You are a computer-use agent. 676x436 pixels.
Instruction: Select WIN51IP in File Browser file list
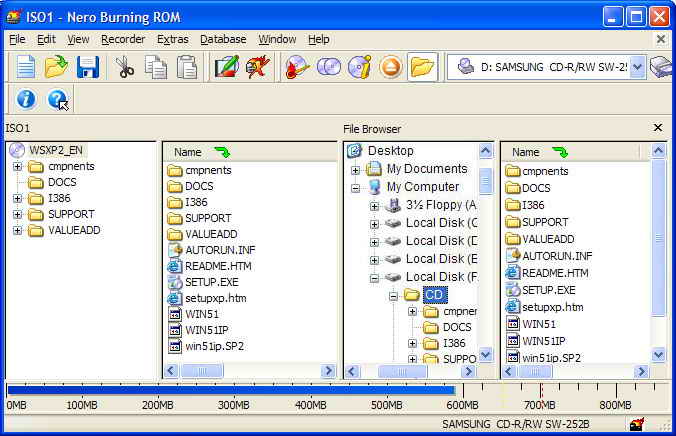pyautogui.click(x=544, y=341)
